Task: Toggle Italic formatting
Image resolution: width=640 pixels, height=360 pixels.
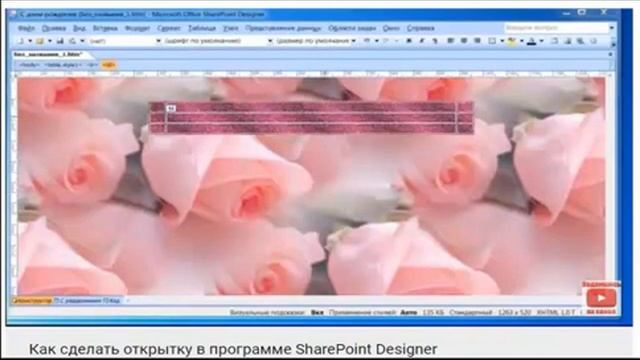Action: pyautogui.click(x=422, y=41)
